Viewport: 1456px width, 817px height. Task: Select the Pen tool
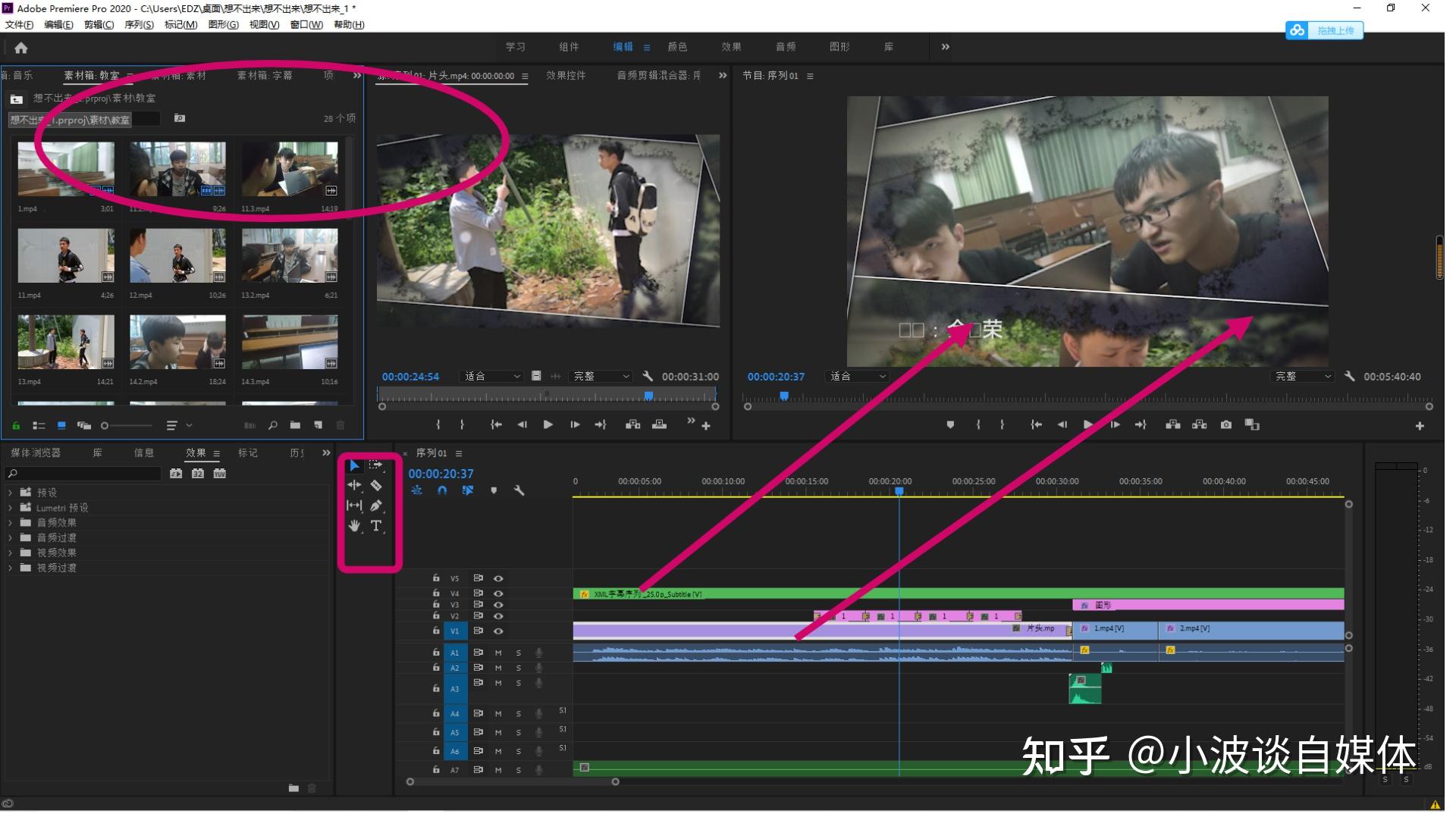pos(376,507)
